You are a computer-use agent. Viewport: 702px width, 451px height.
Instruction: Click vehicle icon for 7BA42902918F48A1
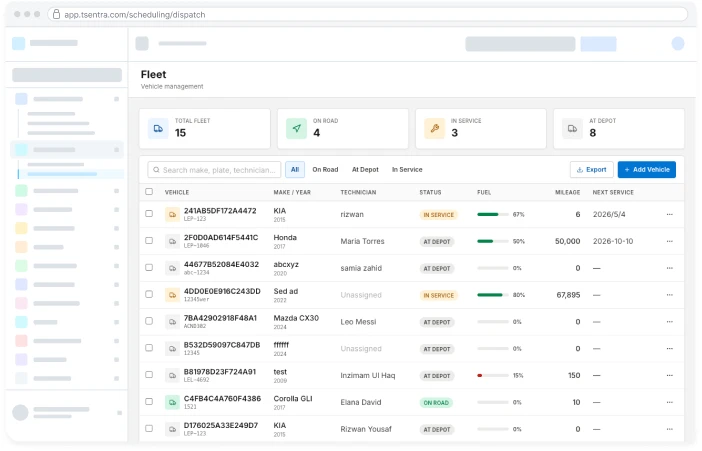(172, 322)
